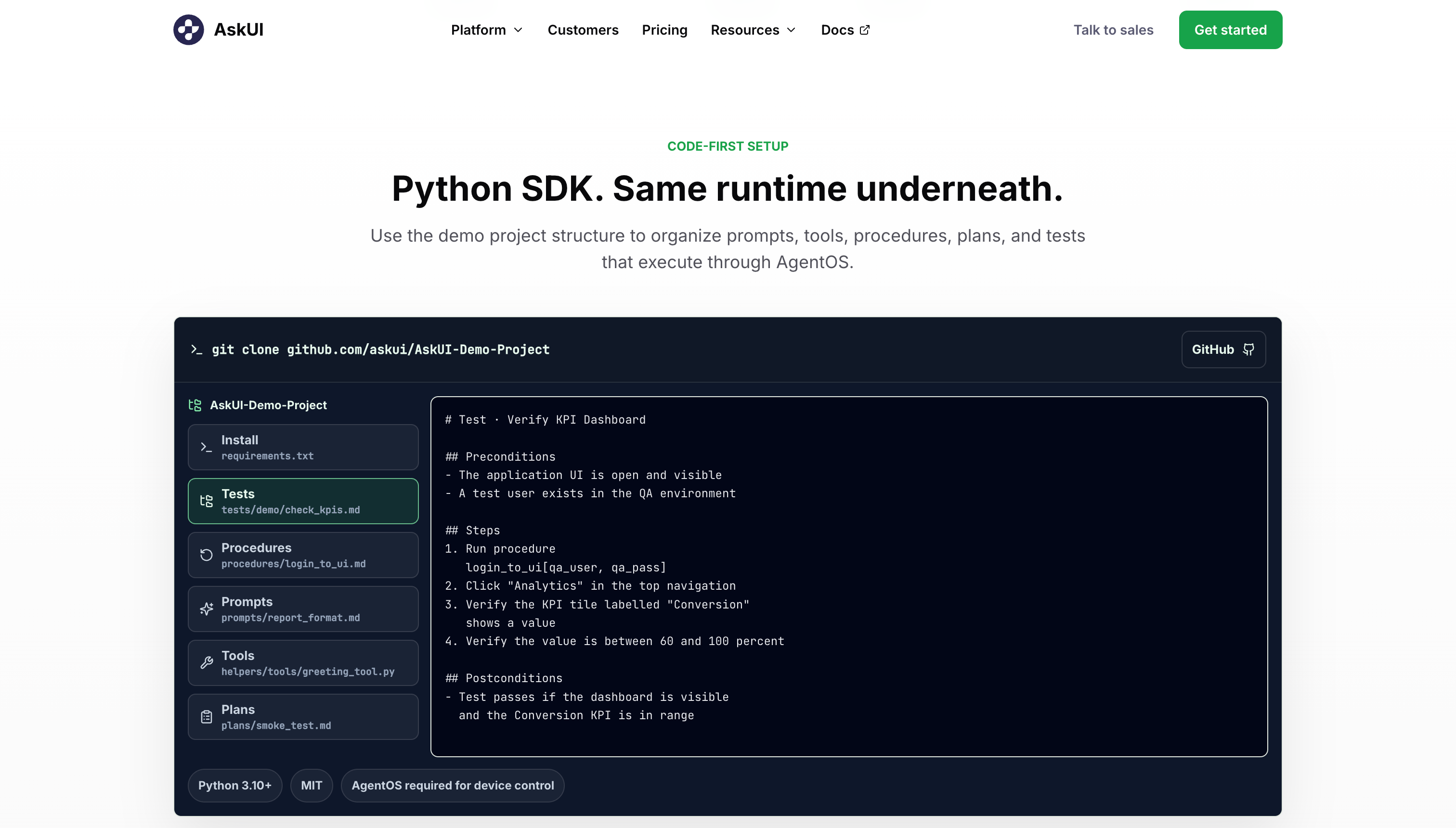Click the Get started button
Screen dimensions: 1456x828
[x=1230, y=29]
